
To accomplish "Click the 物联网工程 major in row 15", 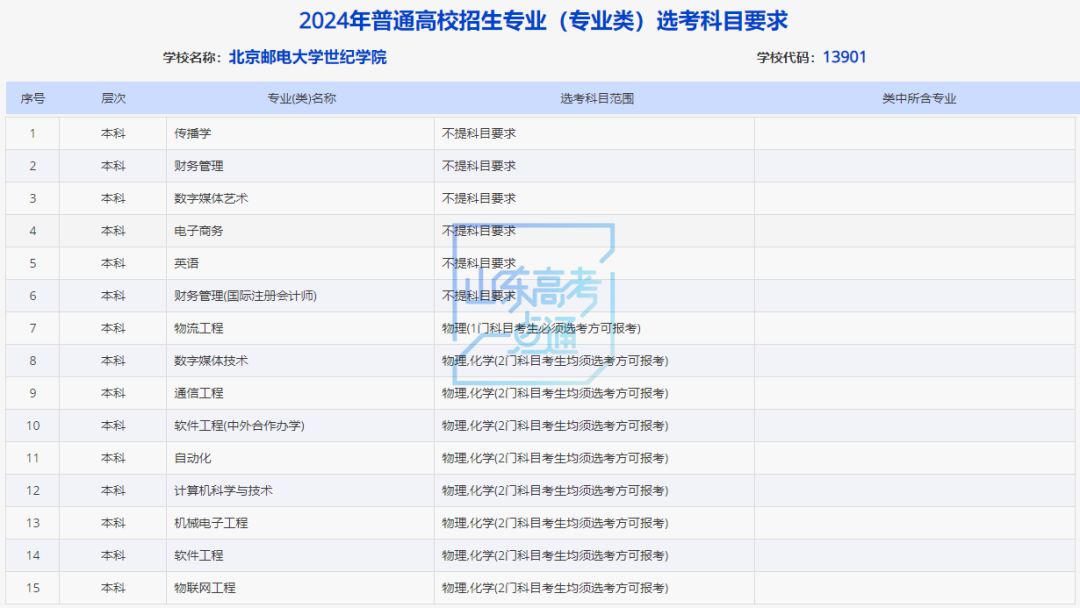I will click(x=203, y=588).
